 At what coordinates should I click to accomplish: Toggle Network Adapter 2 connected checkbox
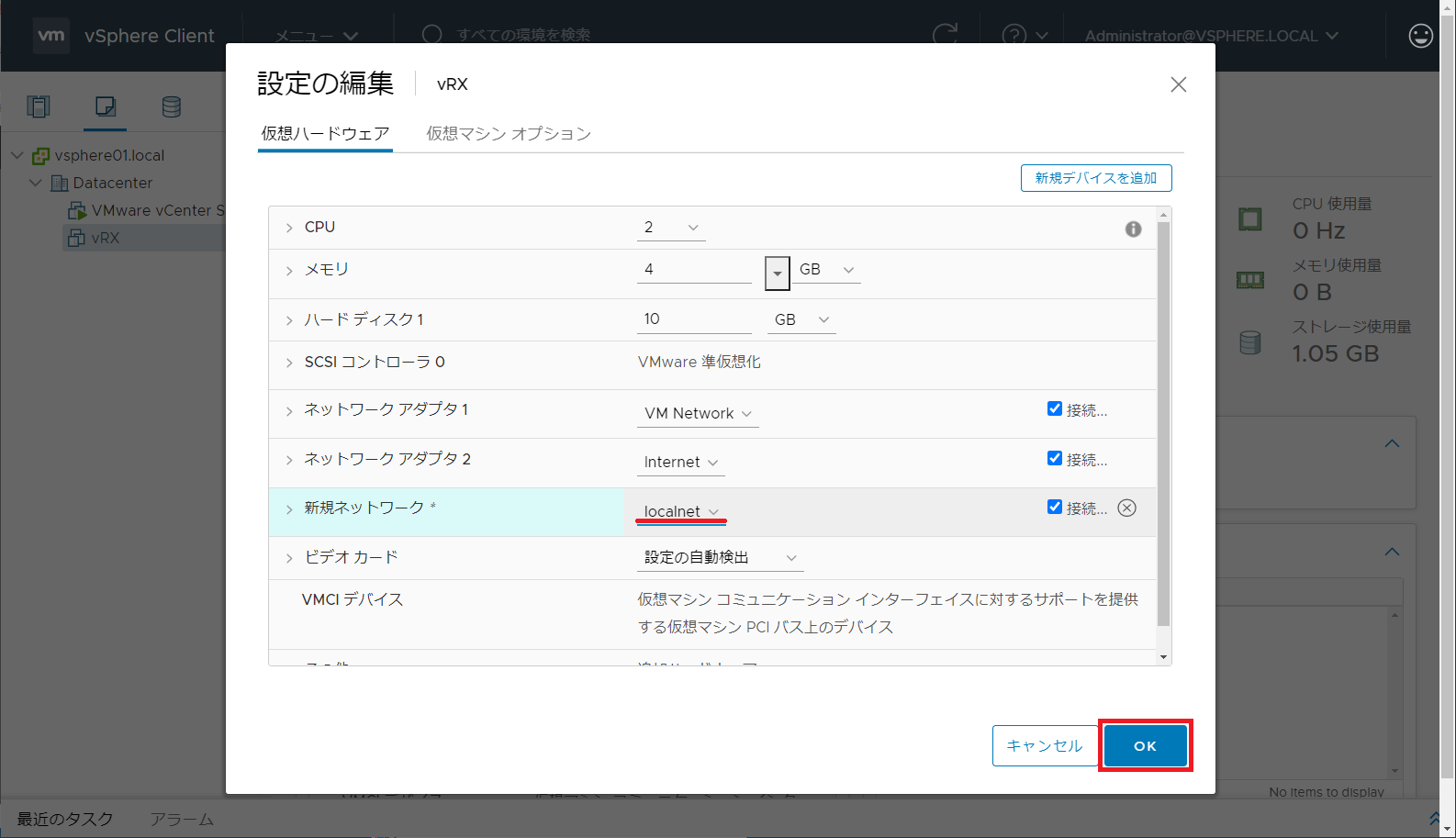(x=1055, y=458)
